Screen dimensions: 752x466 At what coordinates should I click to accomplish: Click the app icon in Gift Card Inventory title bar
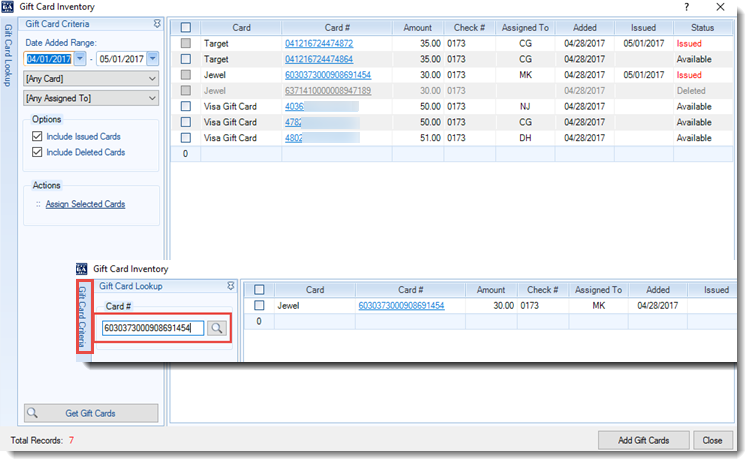[x=7, y=7]
